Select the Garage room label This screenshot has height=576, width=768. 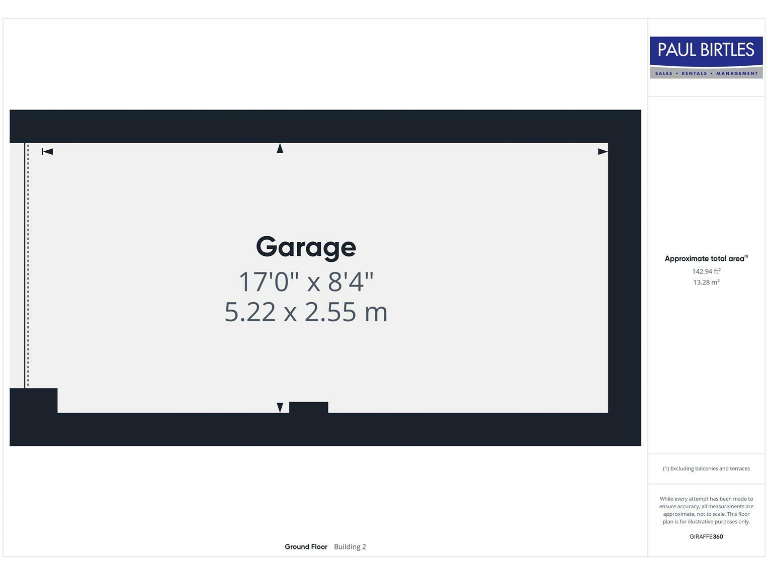click(305, 247)
